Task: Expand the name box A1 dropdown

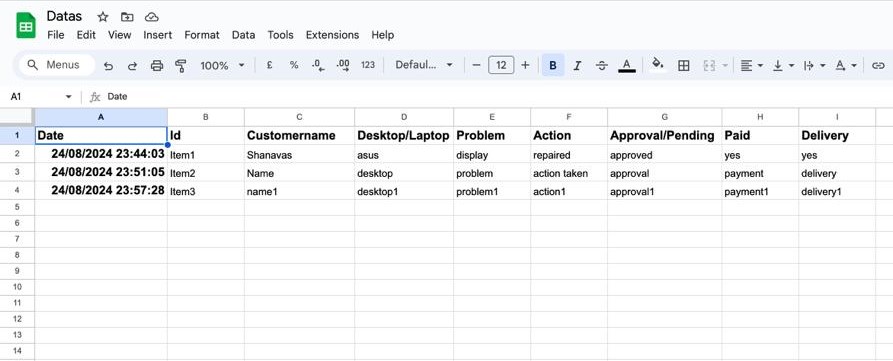Action: pos(68,97)
